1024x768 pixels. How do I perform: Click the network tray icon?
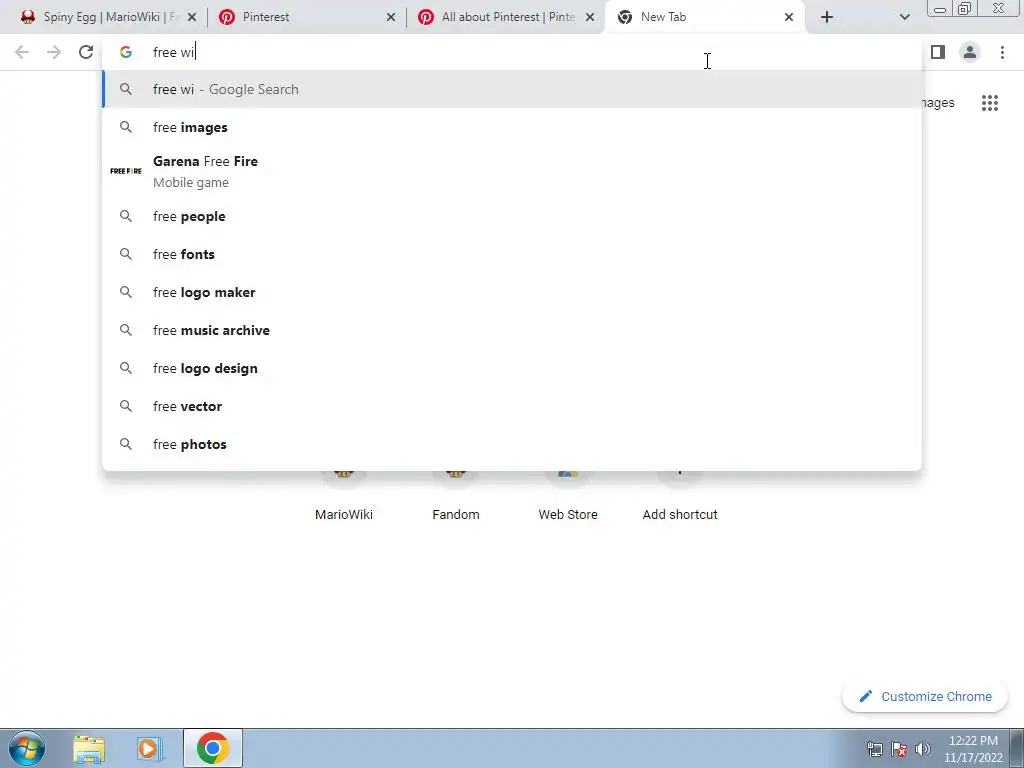pyautogui.click(x=874, y=749)
